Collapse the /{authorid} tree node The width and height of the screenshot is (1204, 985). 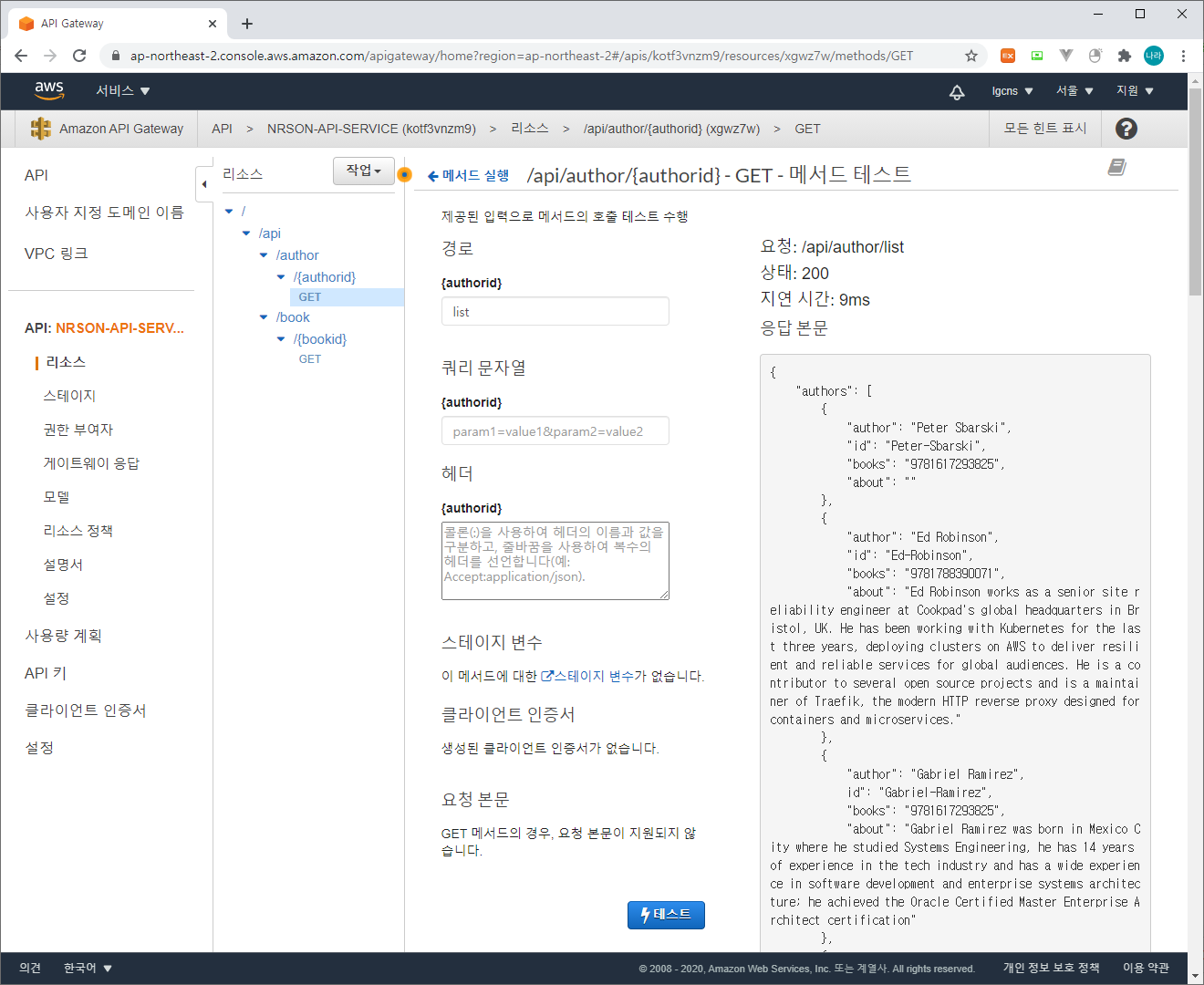click(x=281, y=277)
